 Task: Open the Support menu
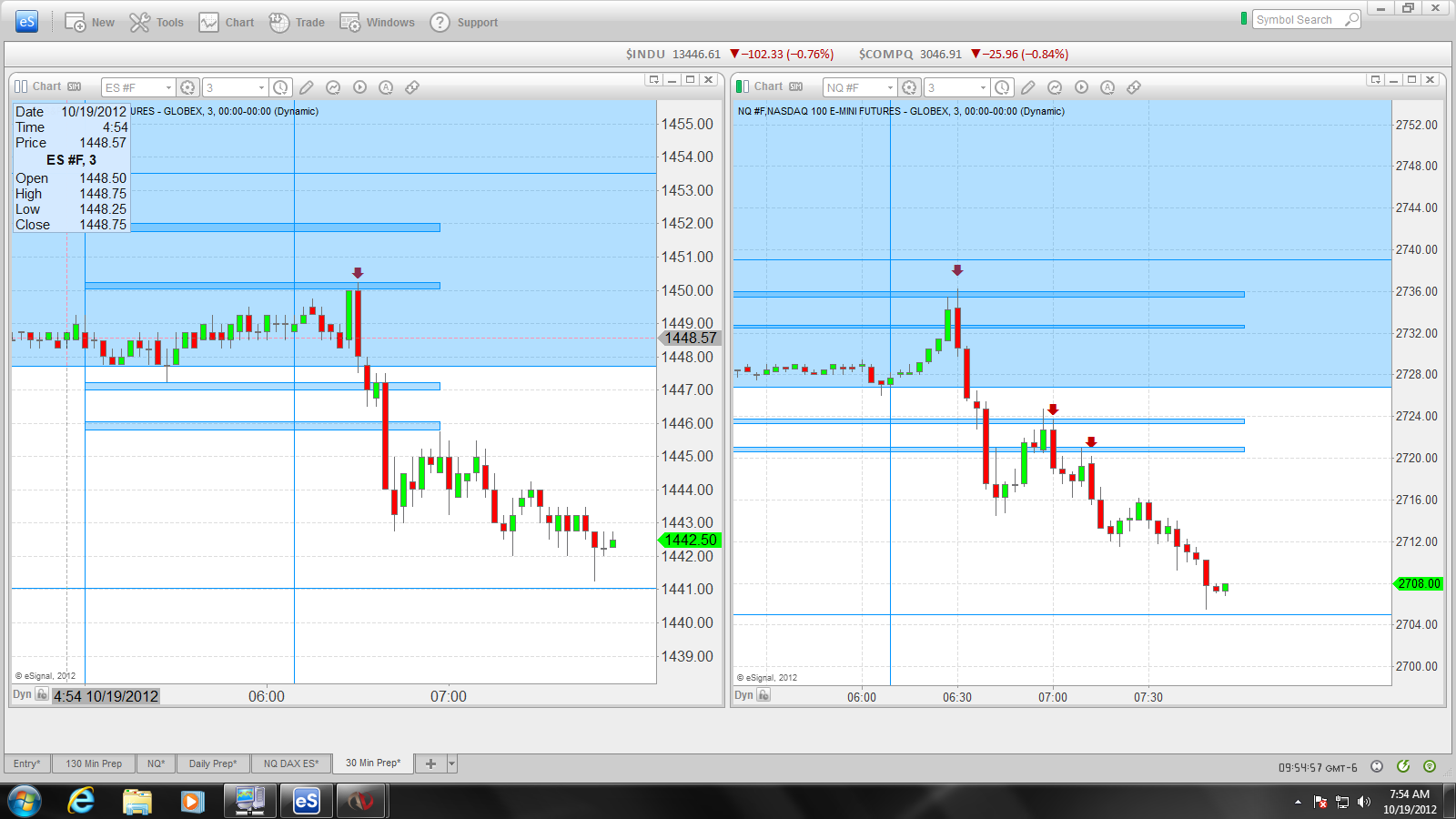pyautogui.click(x=464, y=22)
